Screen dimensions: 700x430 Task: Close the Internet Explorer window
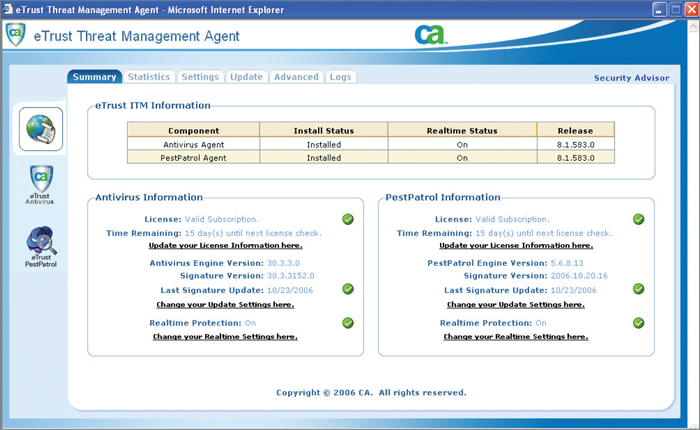tap(692, 9)
